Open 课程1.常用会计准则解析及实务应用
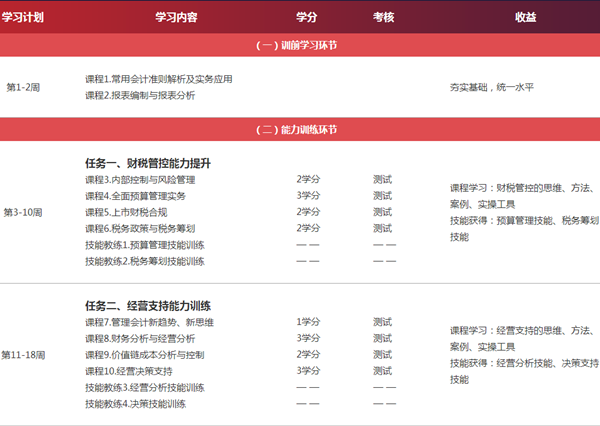 coord(158,79)
